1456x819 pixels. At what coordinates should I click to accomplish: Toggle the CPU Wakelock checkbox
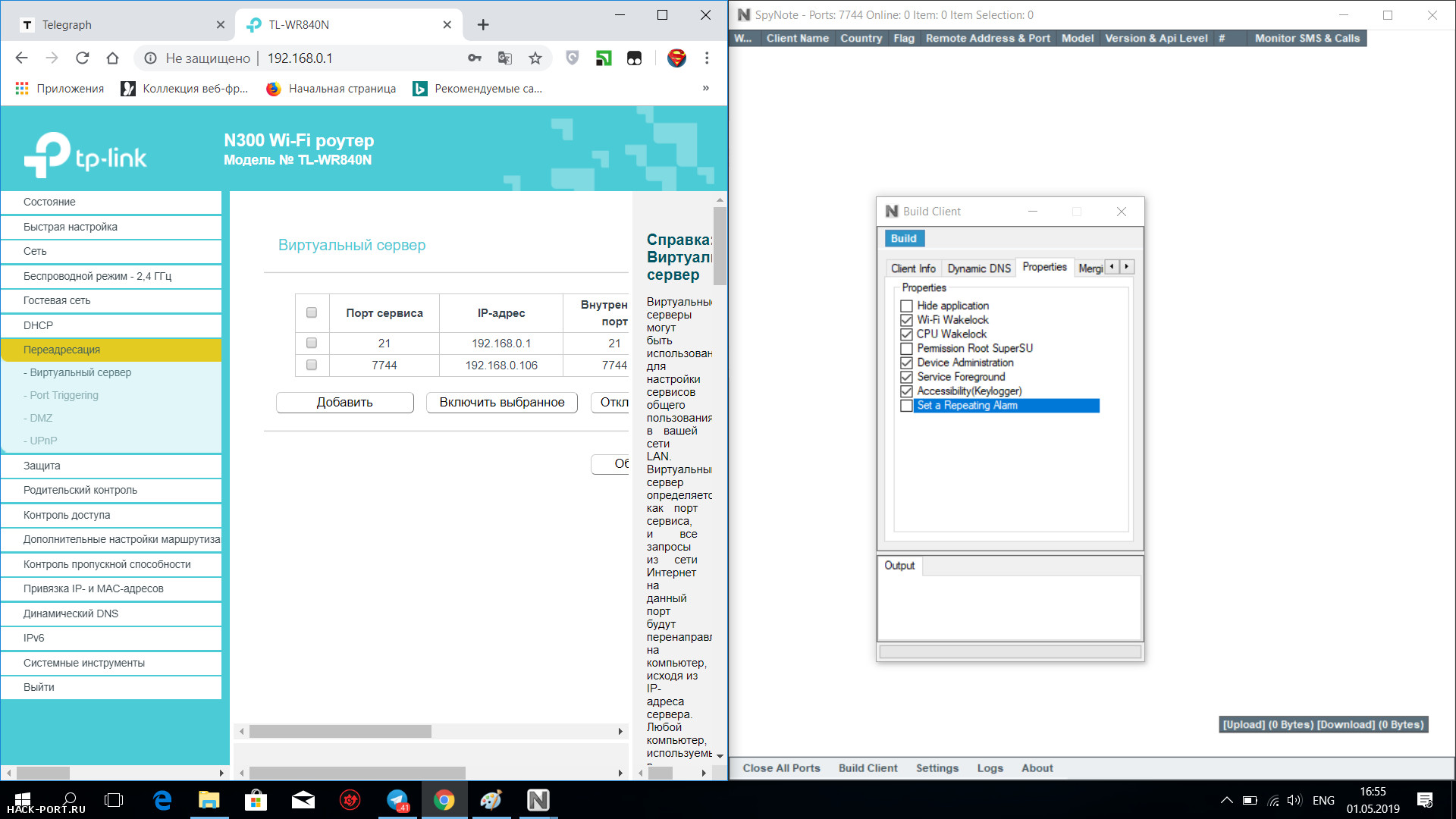coord(906,334)
